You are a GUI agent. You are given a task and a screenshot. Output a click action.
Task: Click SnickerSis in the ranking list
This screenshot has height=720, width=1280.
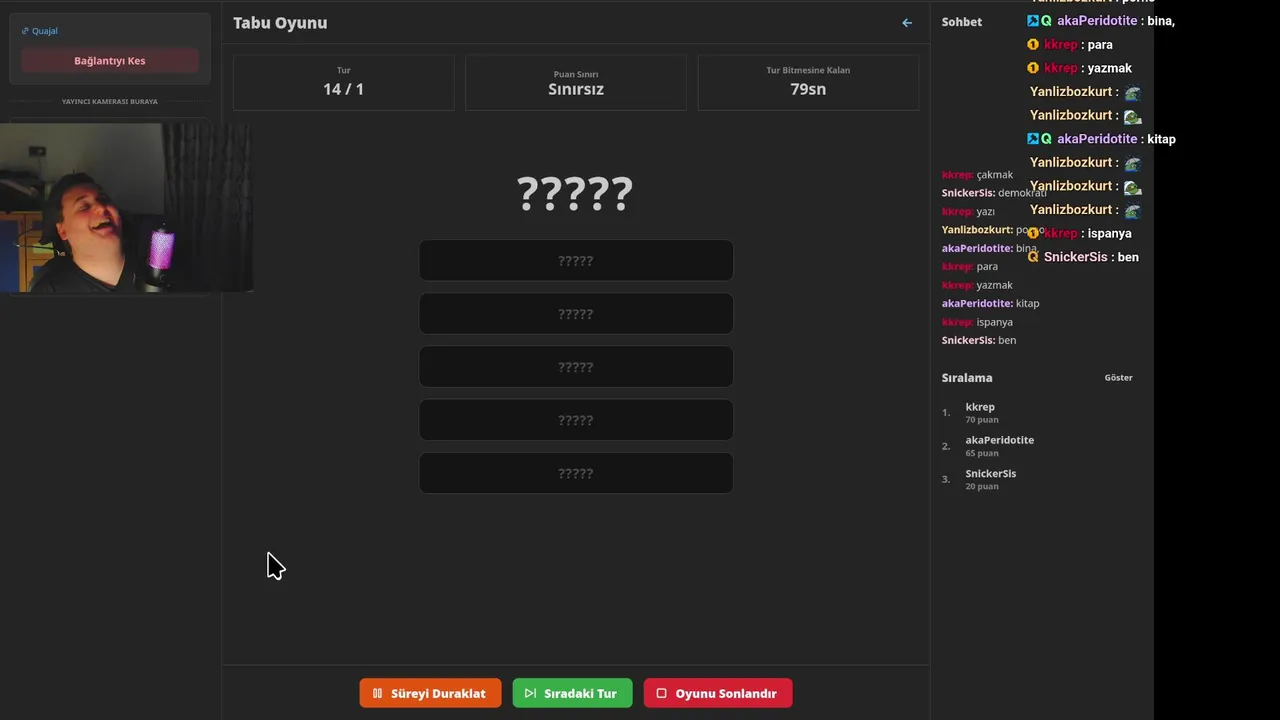point(991,474)
